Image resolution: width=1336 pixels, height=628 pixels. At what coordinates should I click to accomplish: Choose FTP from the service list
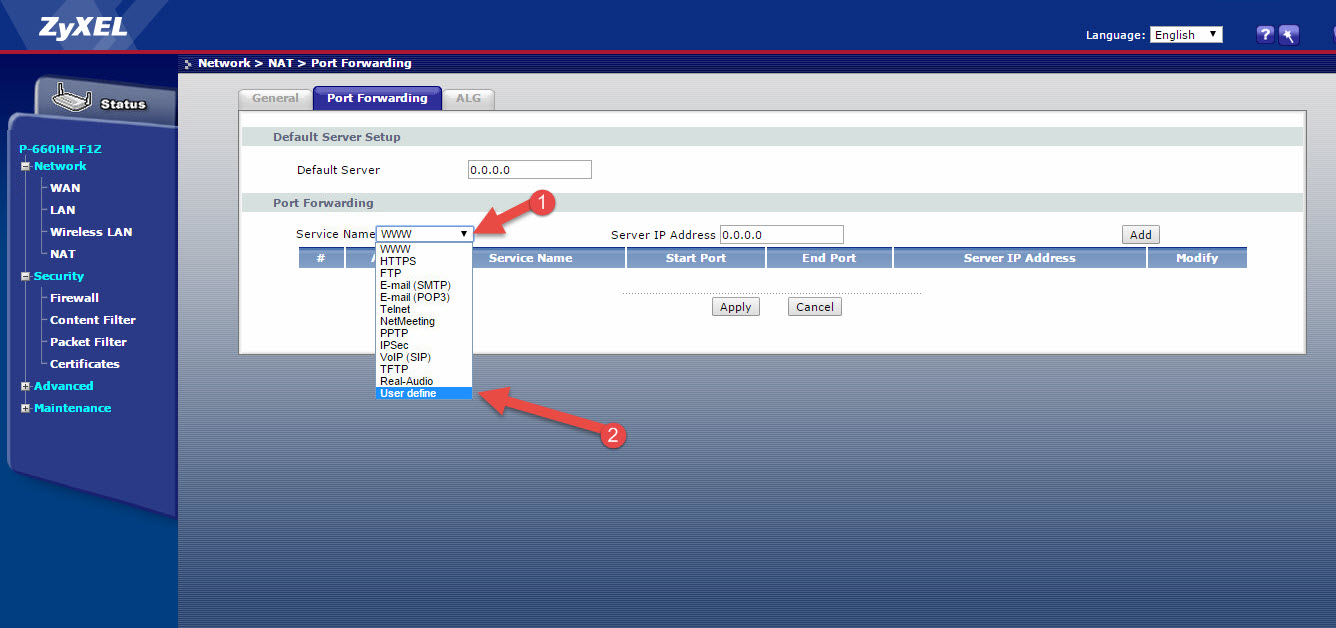[423, 273]
